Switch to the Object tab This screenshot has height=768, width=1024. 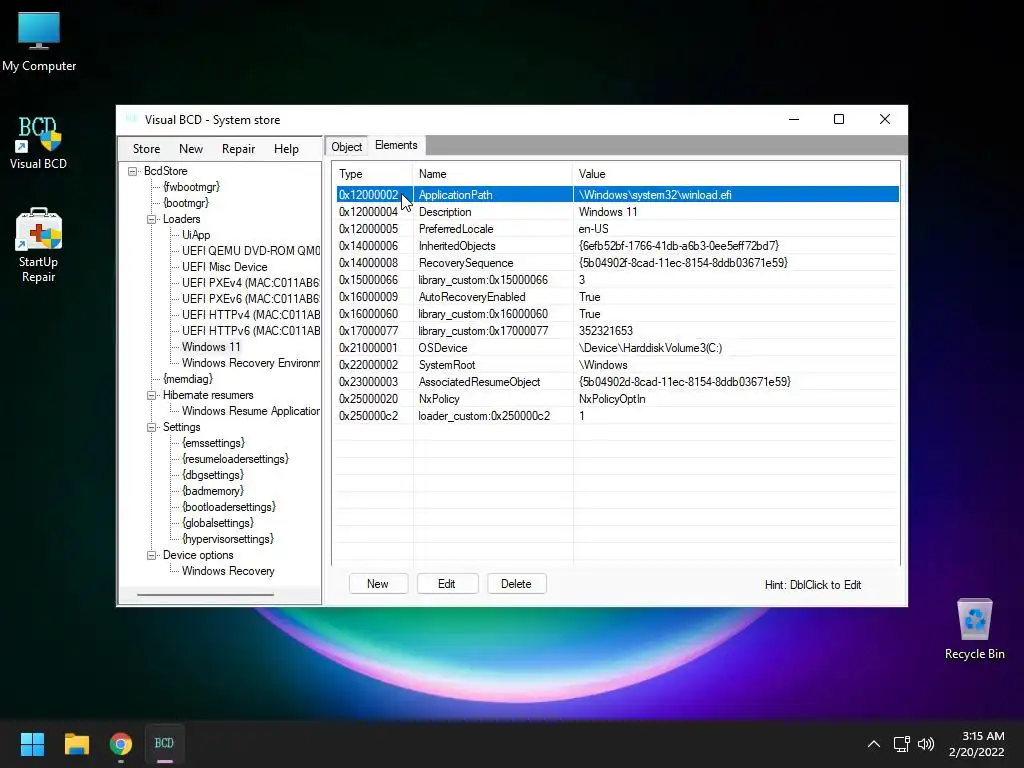coord(346,146)
